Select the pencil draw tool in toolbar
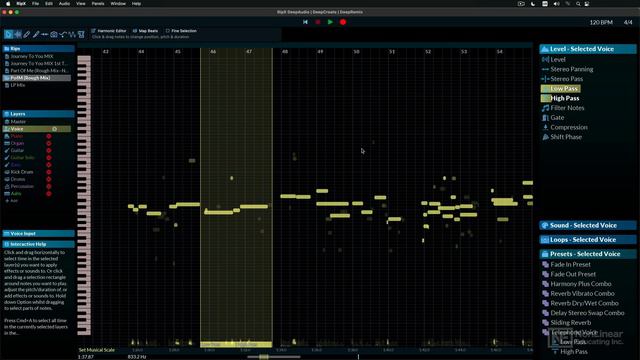 coord(27,35)
